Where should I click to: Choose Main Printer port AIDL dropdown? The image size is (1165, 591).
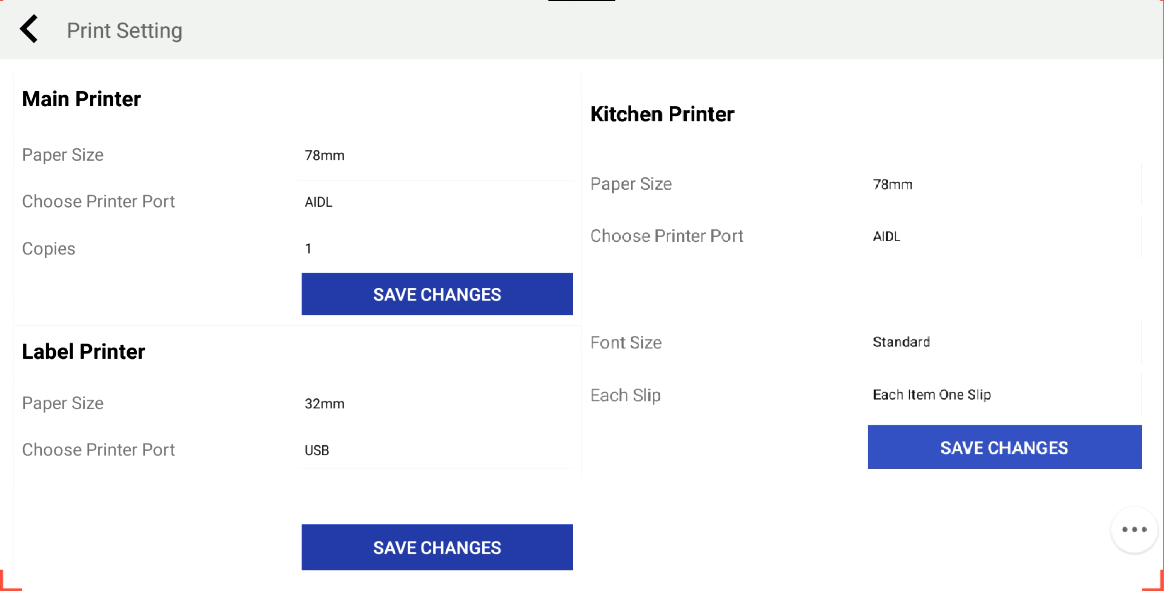coord(436,202)
